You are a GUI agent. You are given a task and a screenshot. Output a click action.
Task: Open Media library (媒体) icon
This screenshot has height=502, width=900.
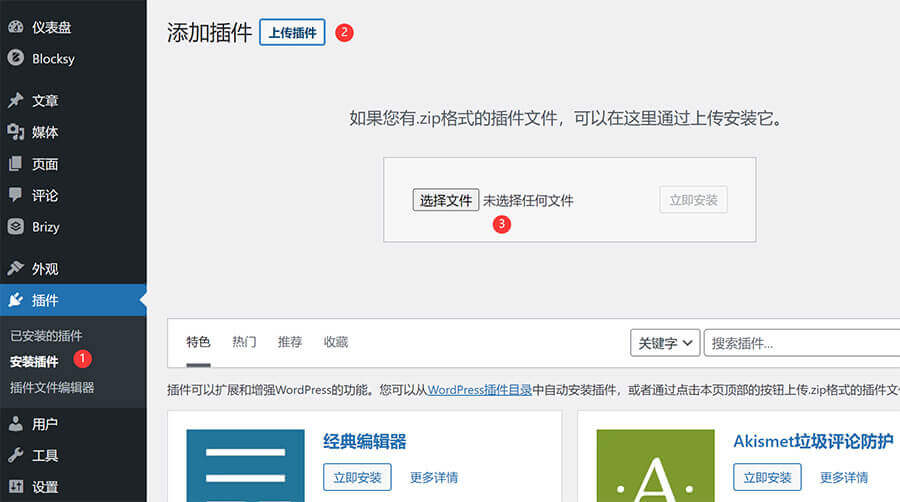tap(16, 132)
